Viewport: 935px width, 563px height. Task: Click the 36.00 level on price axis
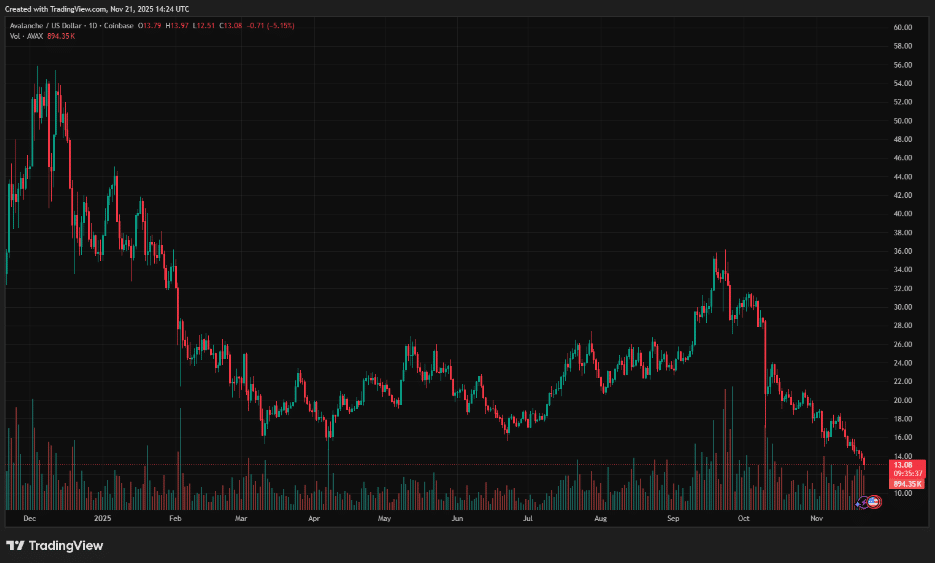click(904, 251)
